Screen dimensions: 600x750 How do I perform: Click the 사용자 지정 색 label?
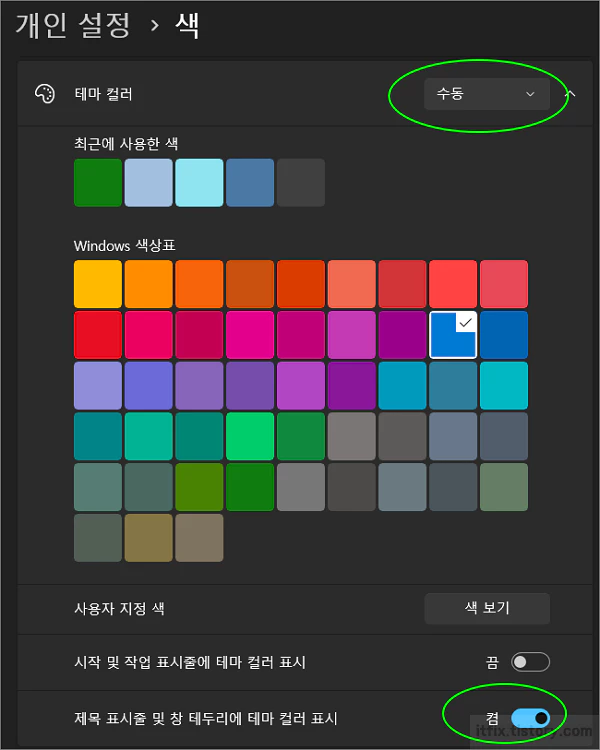tap(119, 608)
